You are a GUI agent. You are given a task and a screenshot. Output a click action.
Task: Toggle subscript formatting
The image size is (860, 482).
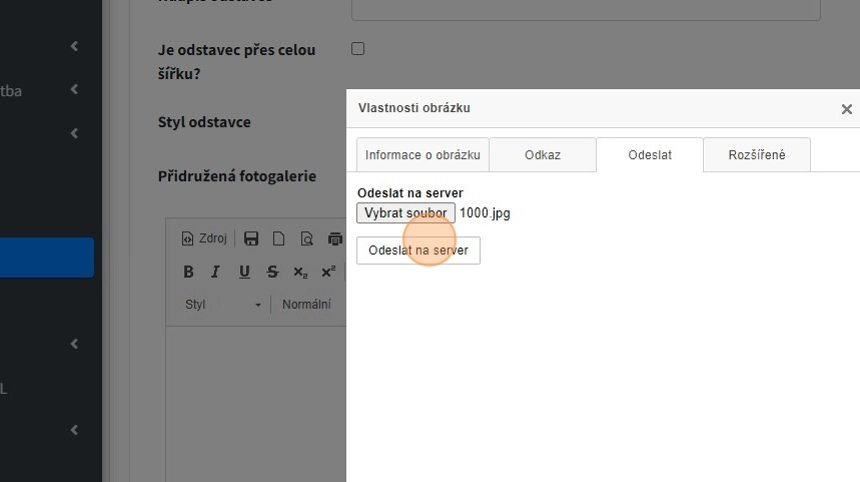click(x=300, y=272)
